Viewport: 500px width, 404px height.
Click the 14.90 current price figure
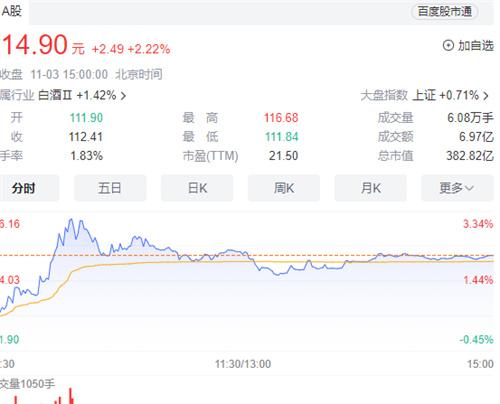pos(35,45)
